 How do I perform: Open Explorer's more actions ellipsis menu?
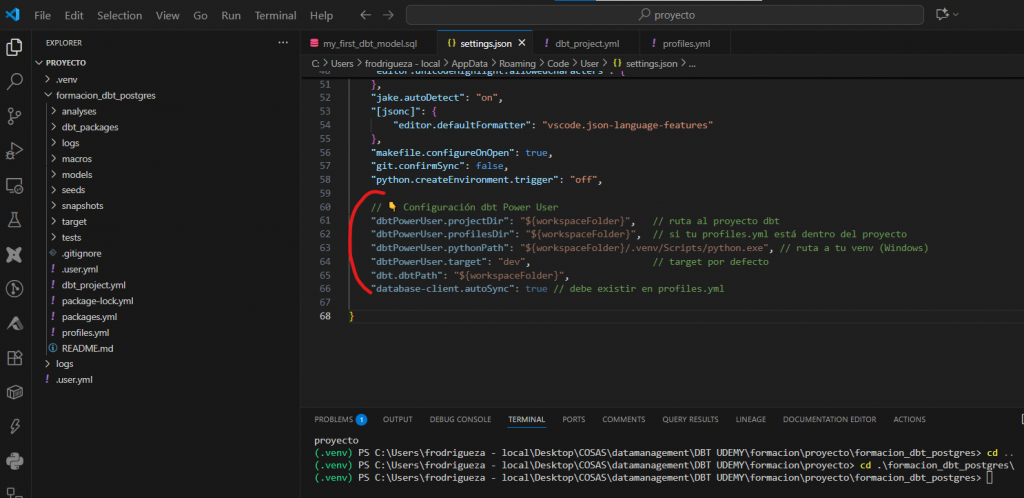click(x=283, y=43)
